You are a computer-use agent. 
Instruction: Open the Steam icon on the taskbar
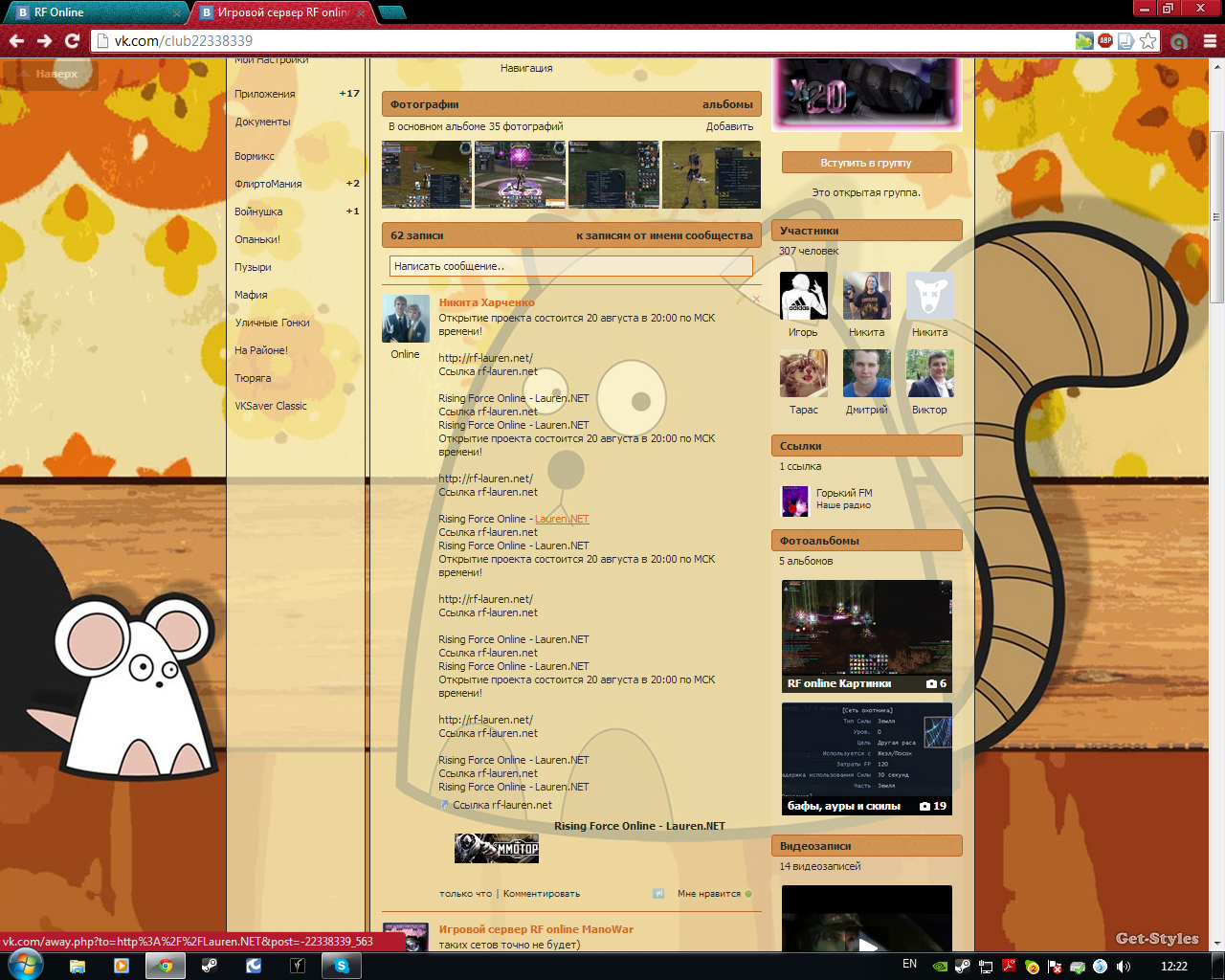209,966
